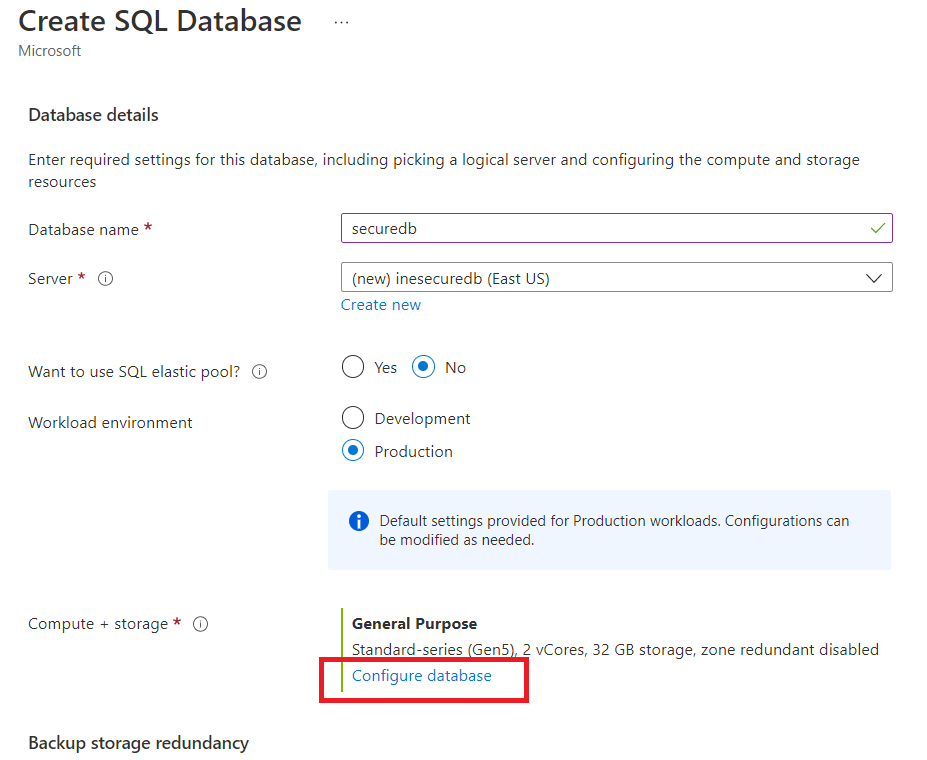Expand the Server dropdown chevron arrow
Viewport: 927px width, 760px height.
pos(873,278)
